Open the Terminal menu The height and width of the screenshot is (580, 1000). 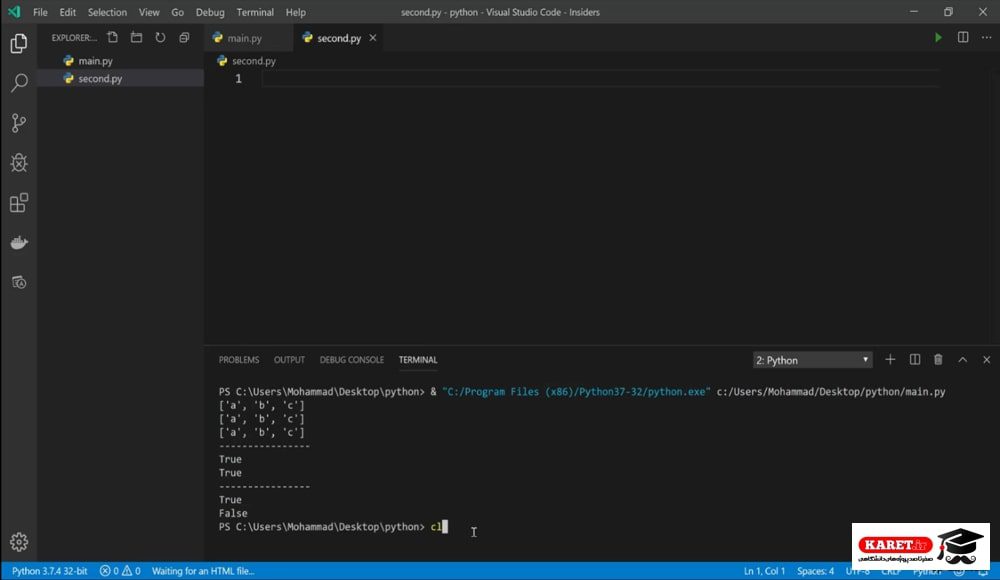254,12
